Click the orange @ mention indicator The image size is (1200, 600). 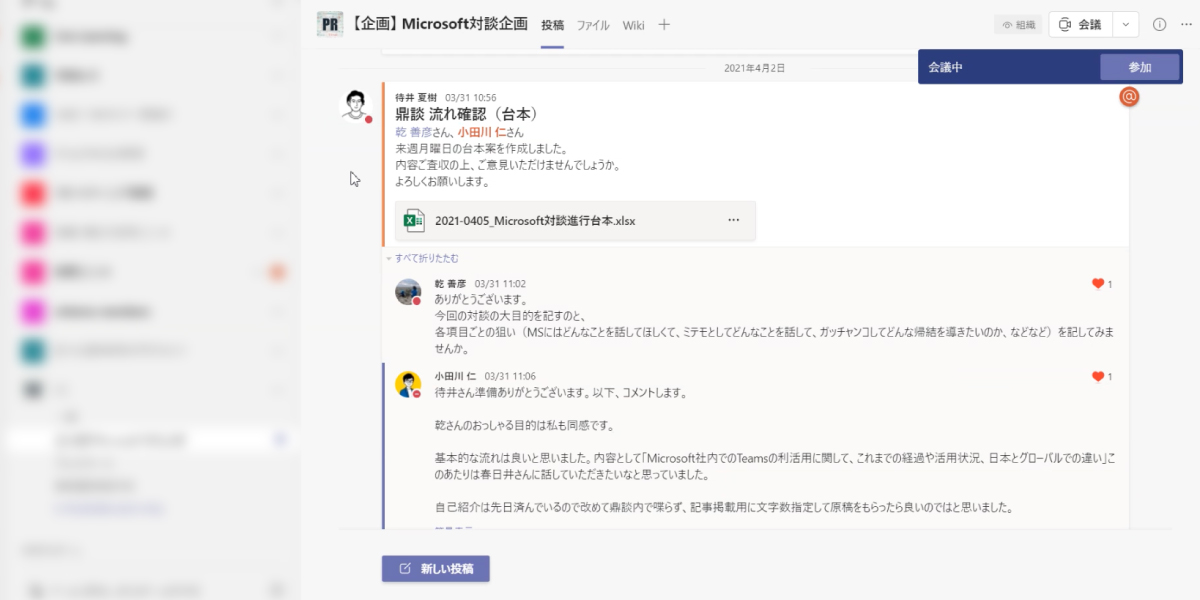[1129, 97]
